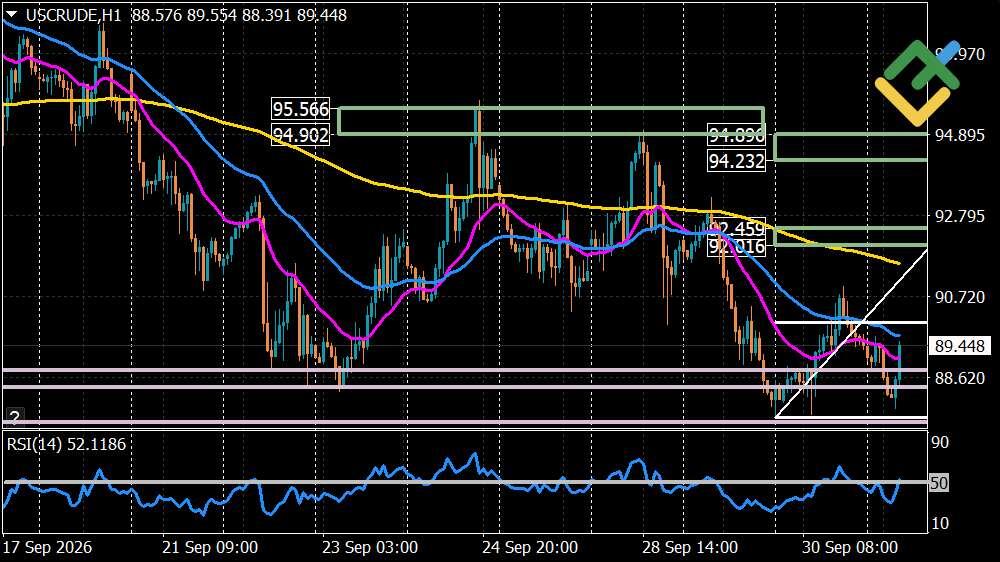Click the 28 Sep 14:00 time label
Viewport: 1000px width, 562px height.
(x=690, y=547)
